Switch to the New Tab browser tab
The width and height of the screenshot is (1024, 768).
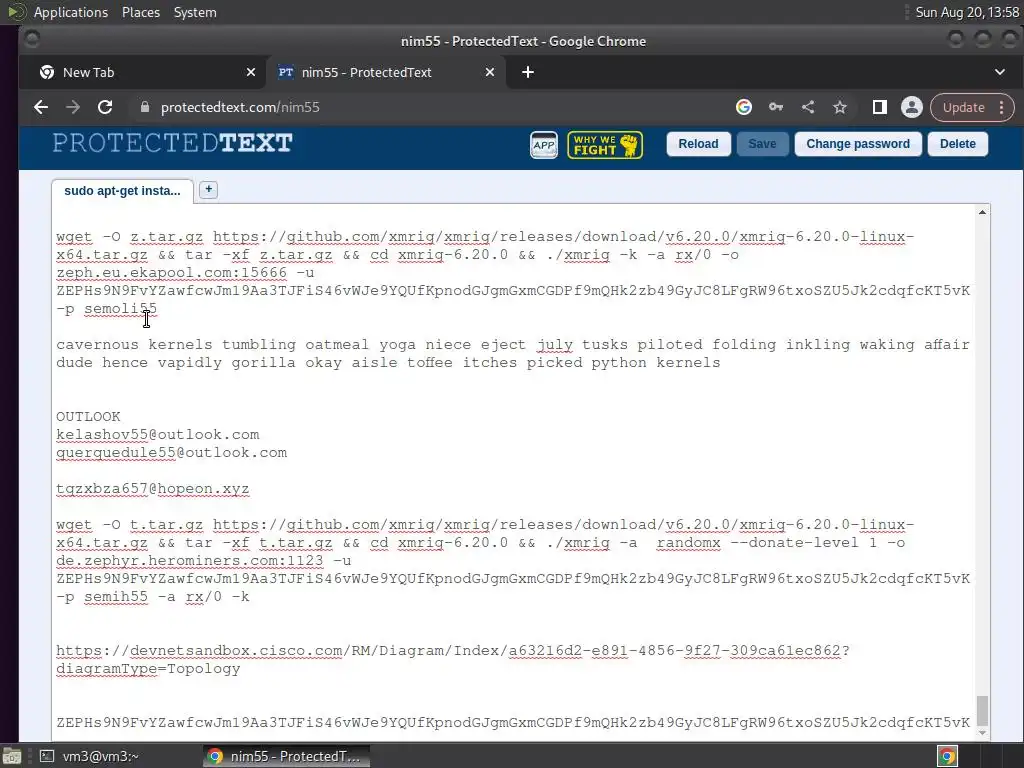pos(142,72)
